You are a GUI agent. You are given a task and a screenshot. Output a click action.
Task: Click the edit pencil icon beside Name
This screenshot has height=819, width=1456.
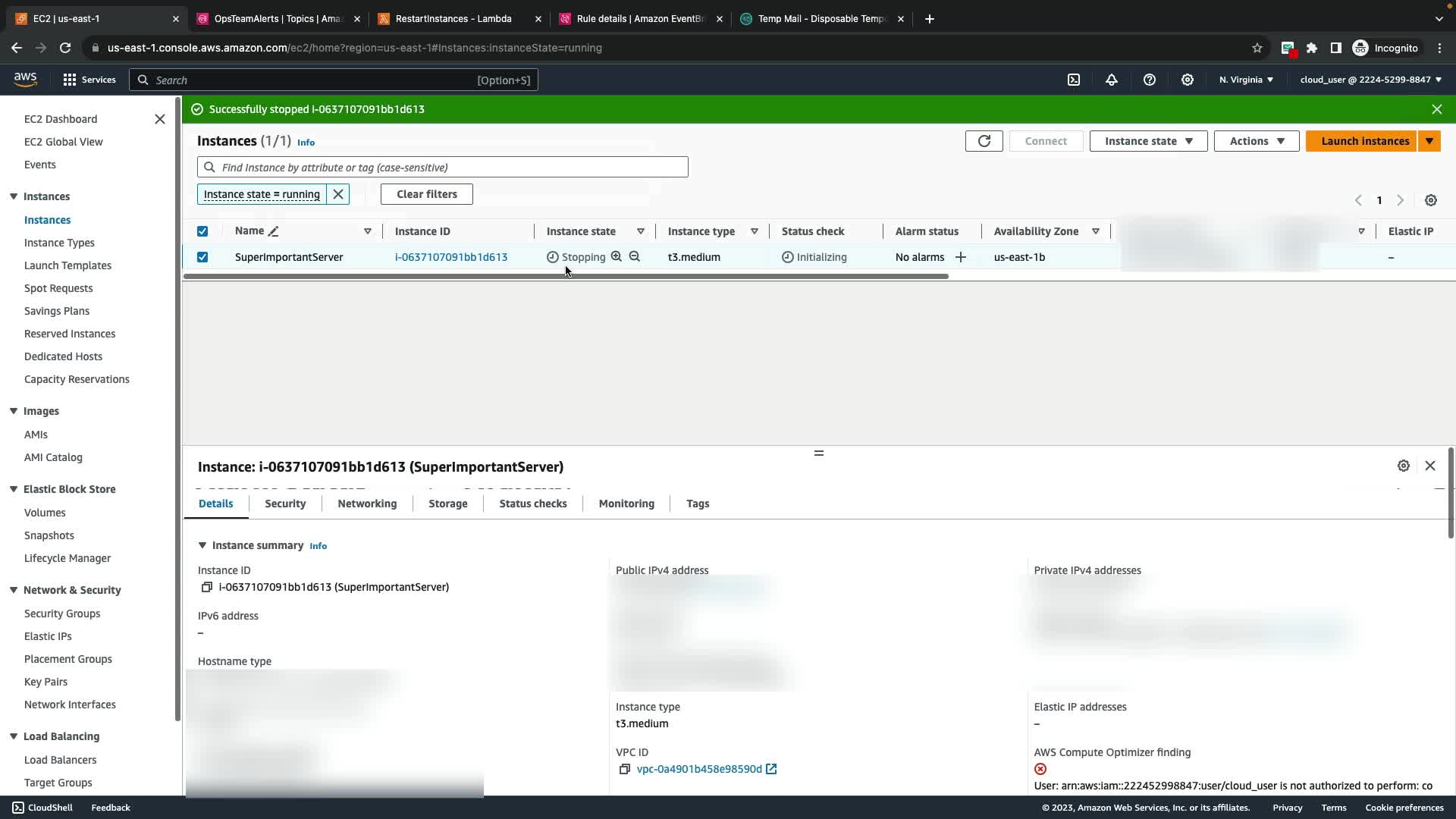(274, 231)
